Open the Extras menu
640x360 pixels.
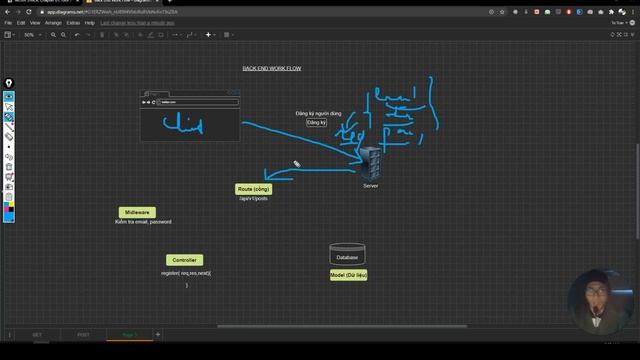pyautogui.click(x=73, y=23)
